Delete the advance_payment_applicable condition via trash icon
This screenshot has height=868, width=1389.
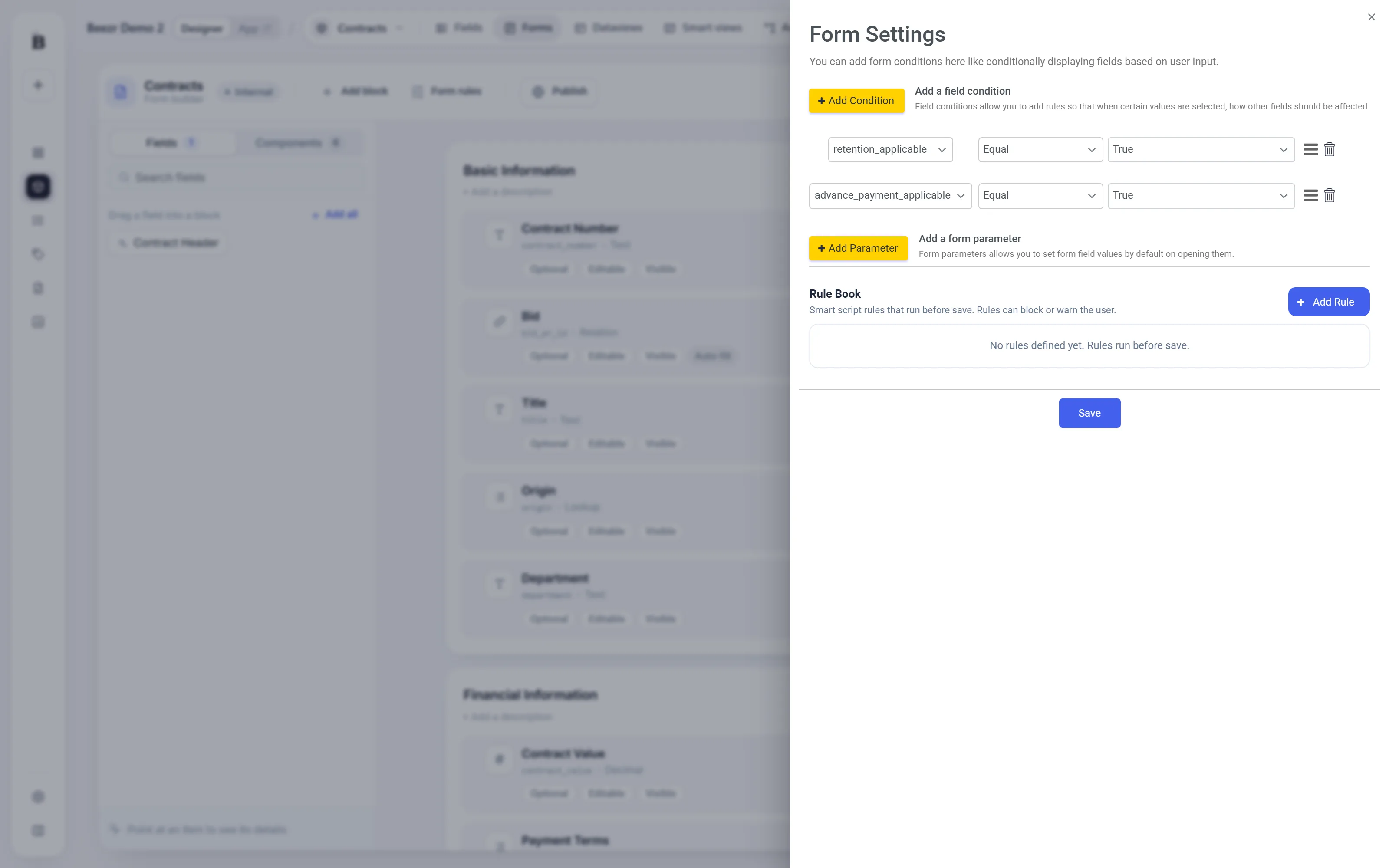pos(1329,195)
